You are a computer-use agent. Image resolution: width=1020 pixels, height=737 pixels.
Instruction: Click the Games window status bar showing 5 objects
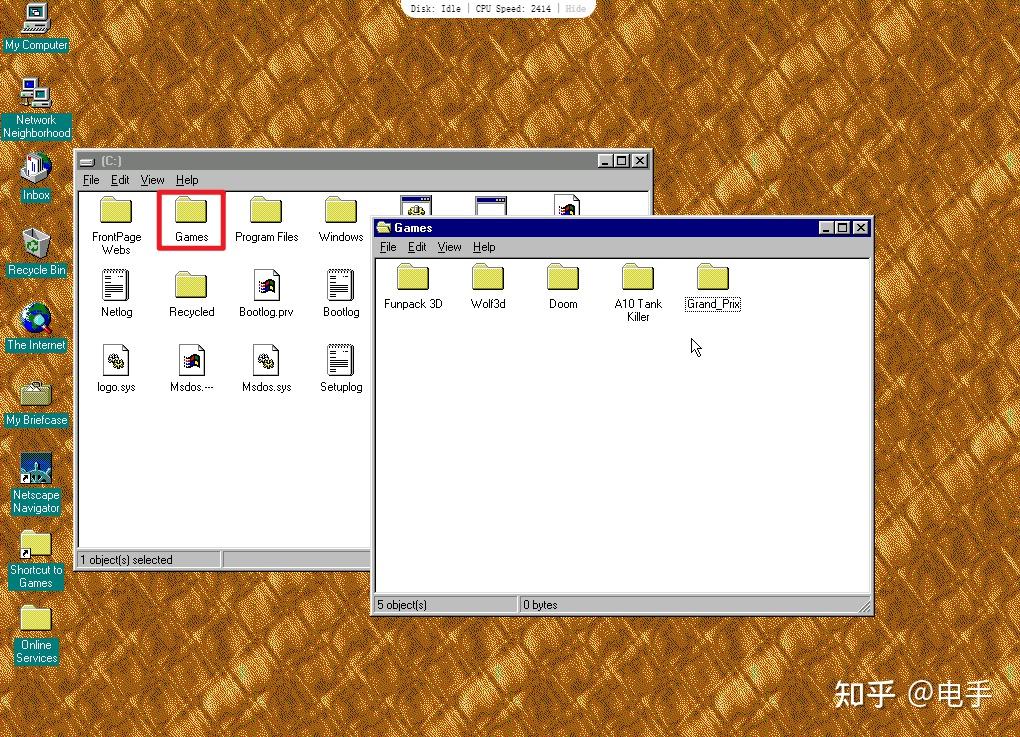click(445, 604)
